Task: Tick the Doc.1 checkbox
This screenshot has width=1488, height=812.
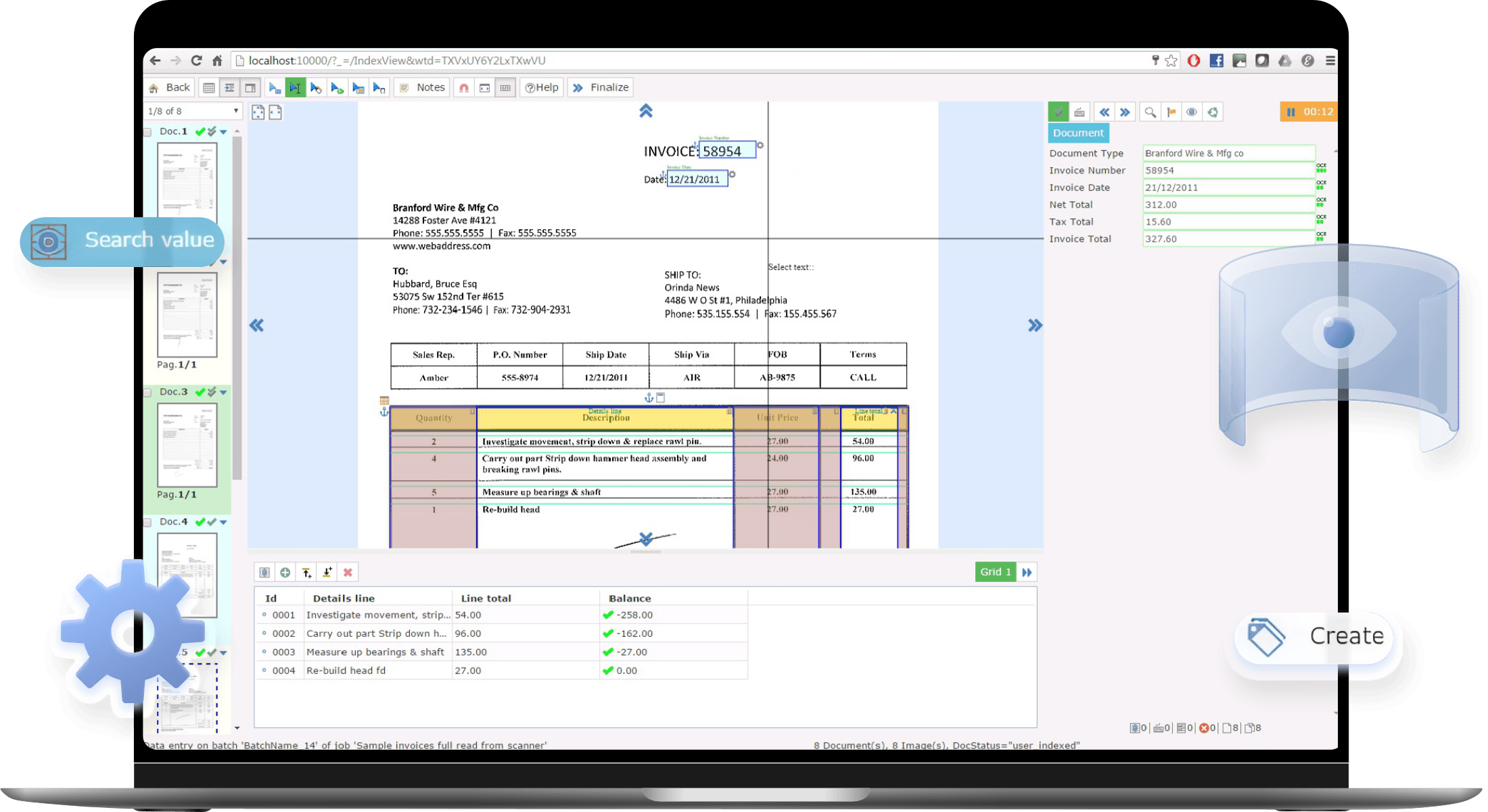Action: click(x=148, y=133)
